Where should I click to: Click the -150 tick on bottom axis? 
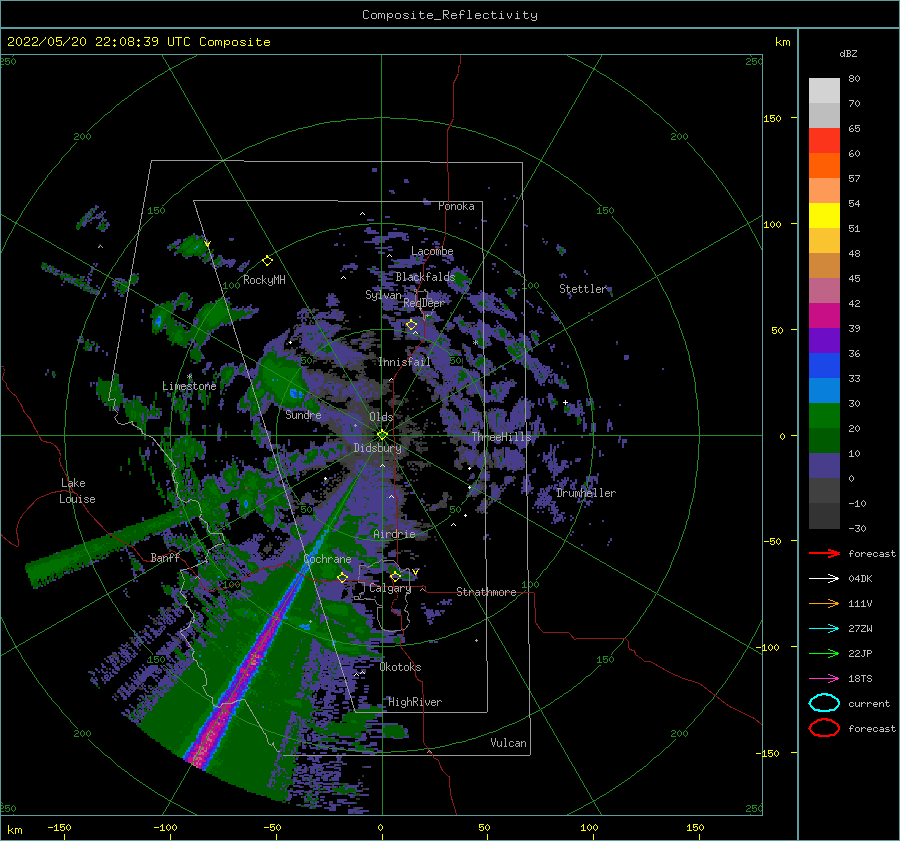[x=59, y=827]
